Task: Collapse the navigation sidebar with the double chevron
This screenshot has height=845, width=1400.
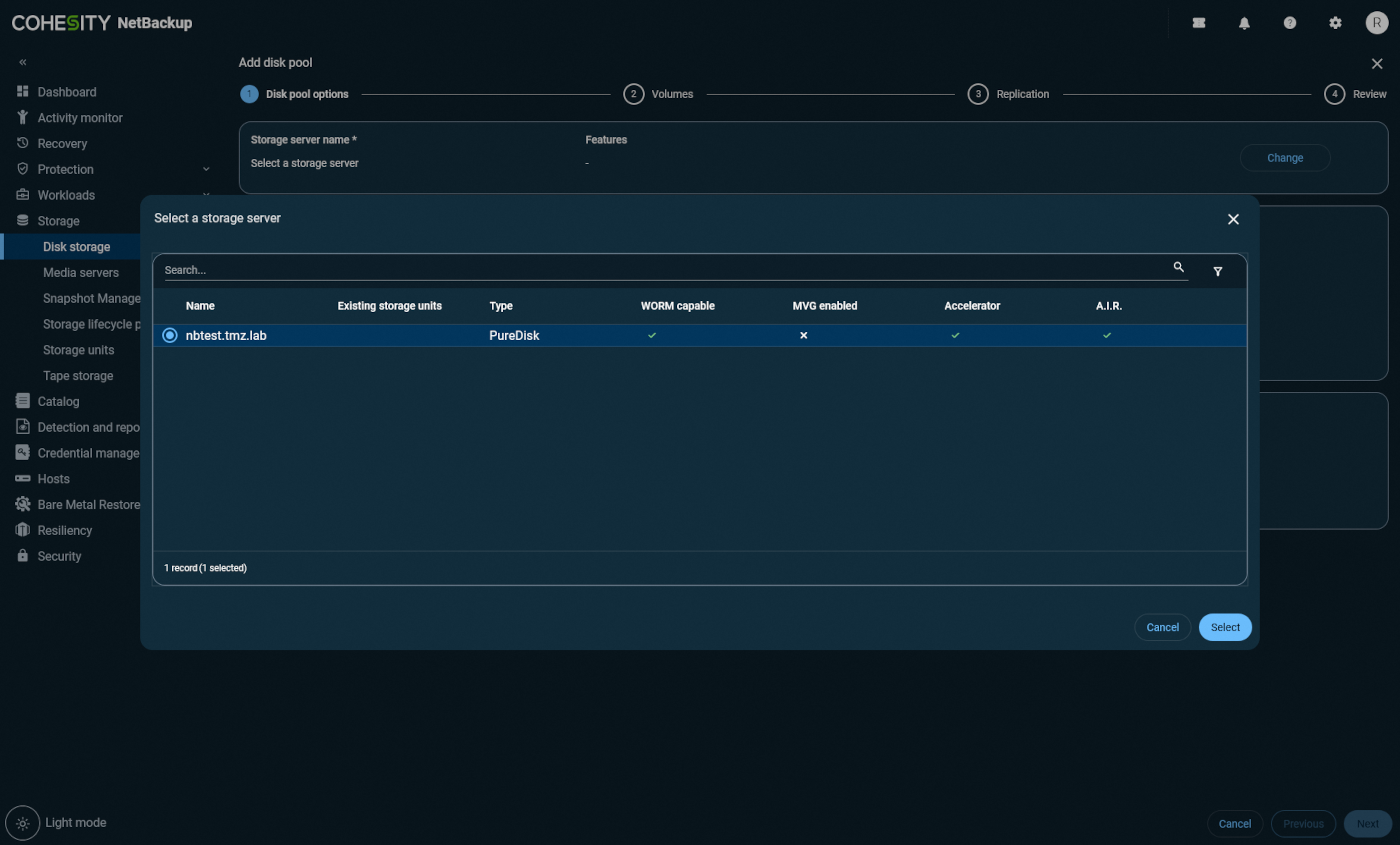Action: click(22, 61)
